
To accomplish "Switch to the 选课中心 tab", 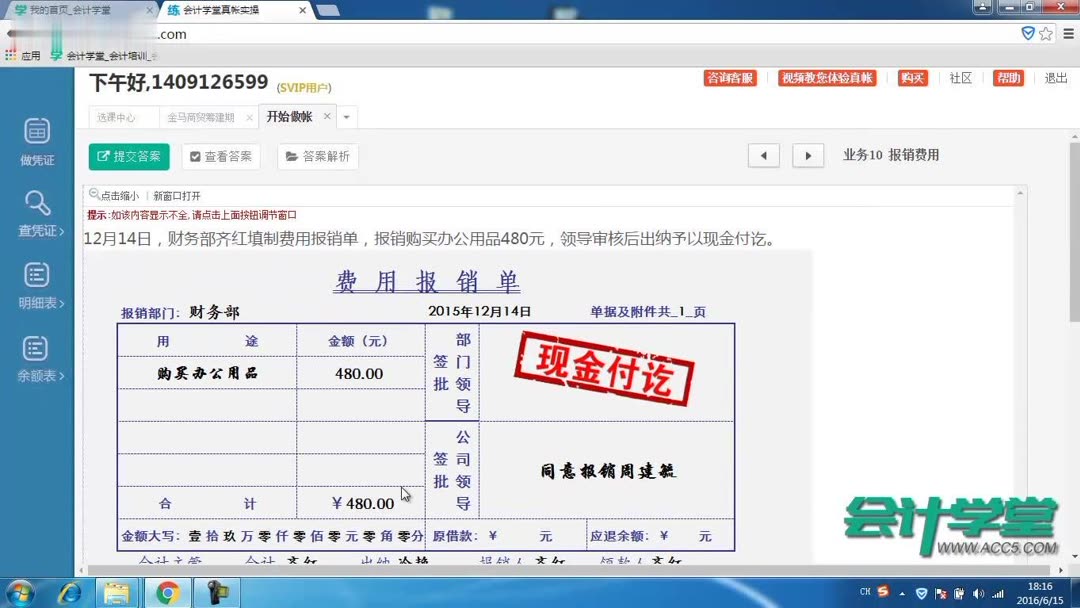I will coord(120,117).
